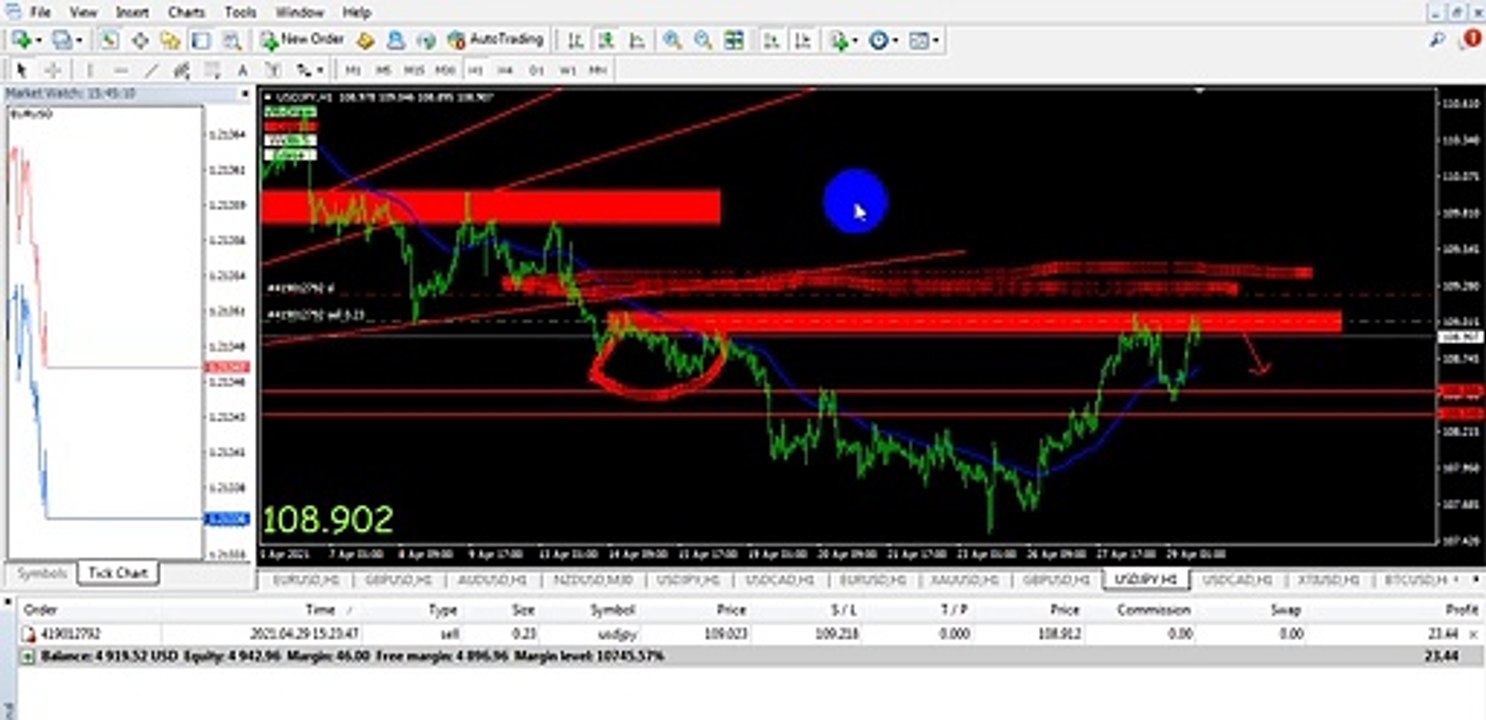Open the Insert menu
The height and width of the screenshot is (720, 1486).
pyautogui.click(x=133, y=12)
